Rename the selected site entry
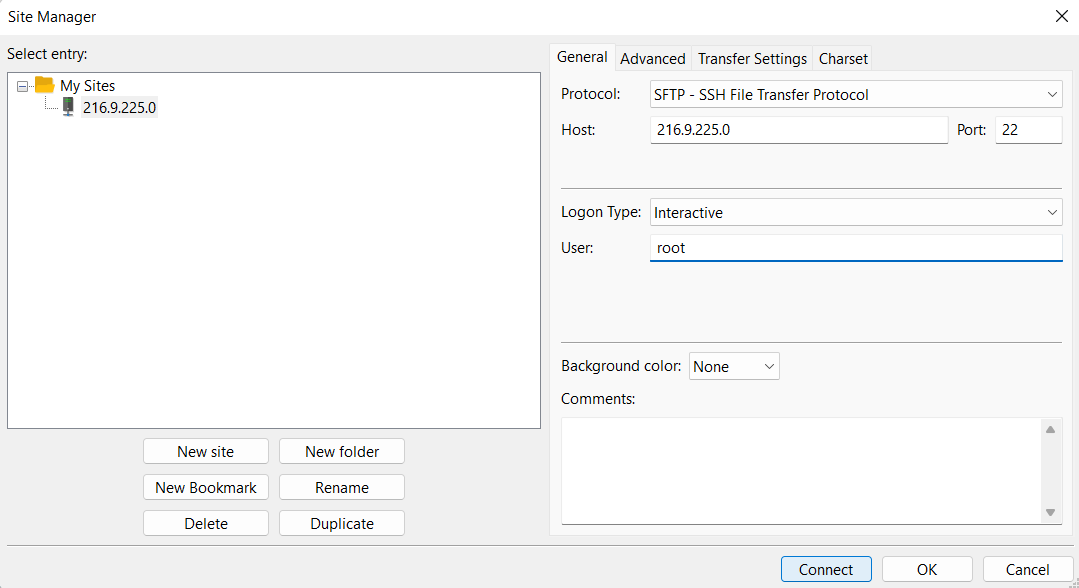Screen dimensions: 1079x588 (342, 487)
